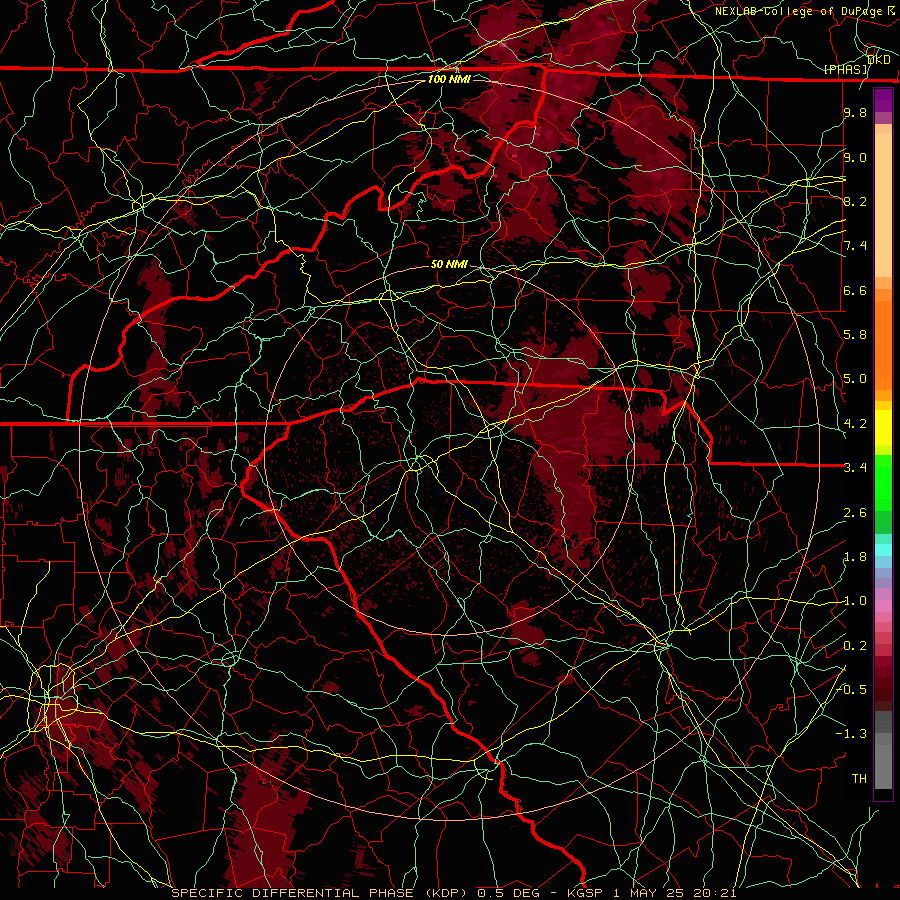This screenshot has height=900, width=900.
Task: Pick the purple swatch atop the color bar
Action: click(883, 100)
